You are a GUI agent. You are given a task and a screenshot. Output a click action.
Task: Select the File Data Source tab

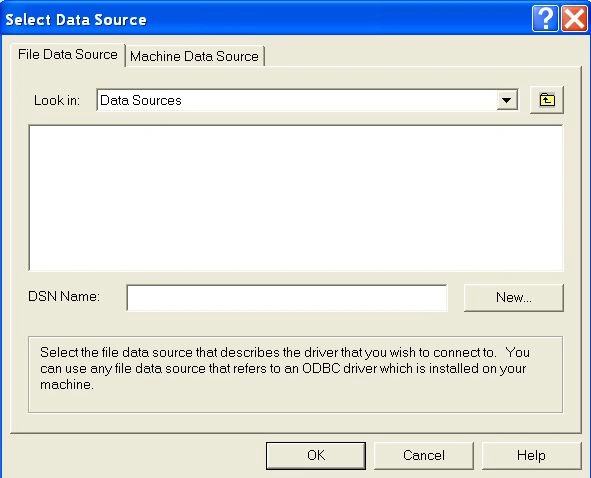(68, 55)
